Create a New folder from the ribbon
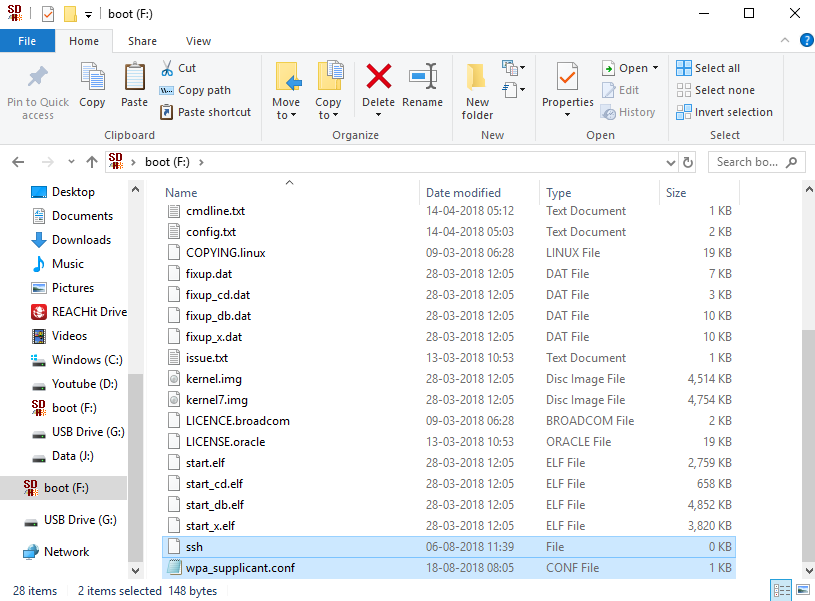Screen dimensions: 815x601 point(477,90)
